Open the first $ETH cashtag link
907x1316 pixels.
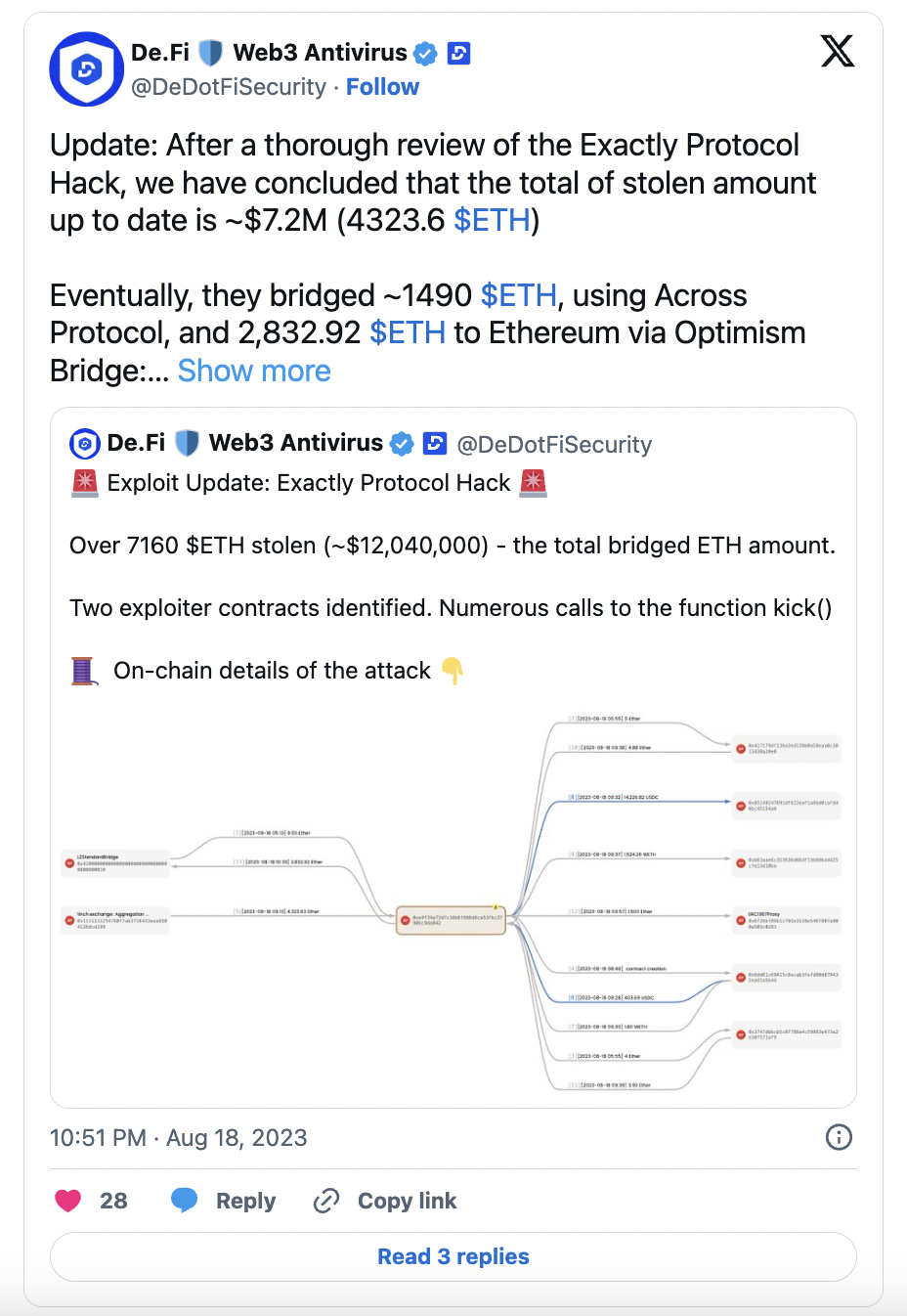[x=492, y=221]
